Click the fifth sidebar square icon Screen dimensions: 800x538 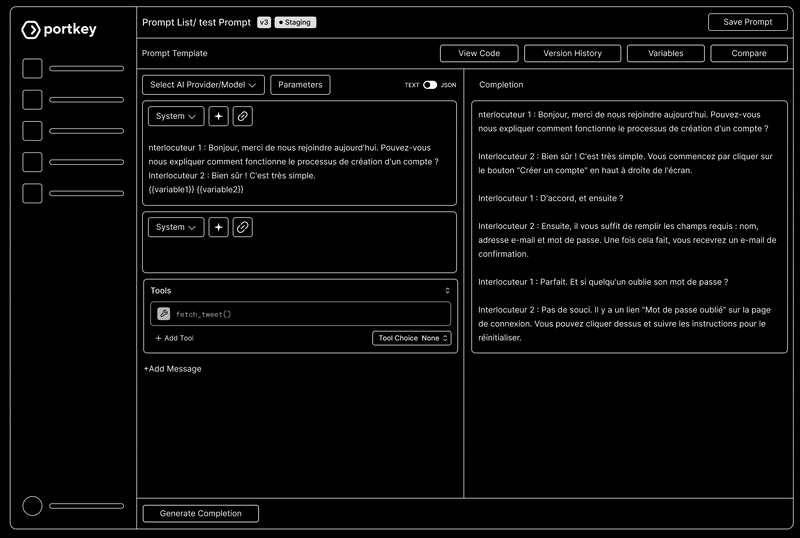(x=32, y=193)
